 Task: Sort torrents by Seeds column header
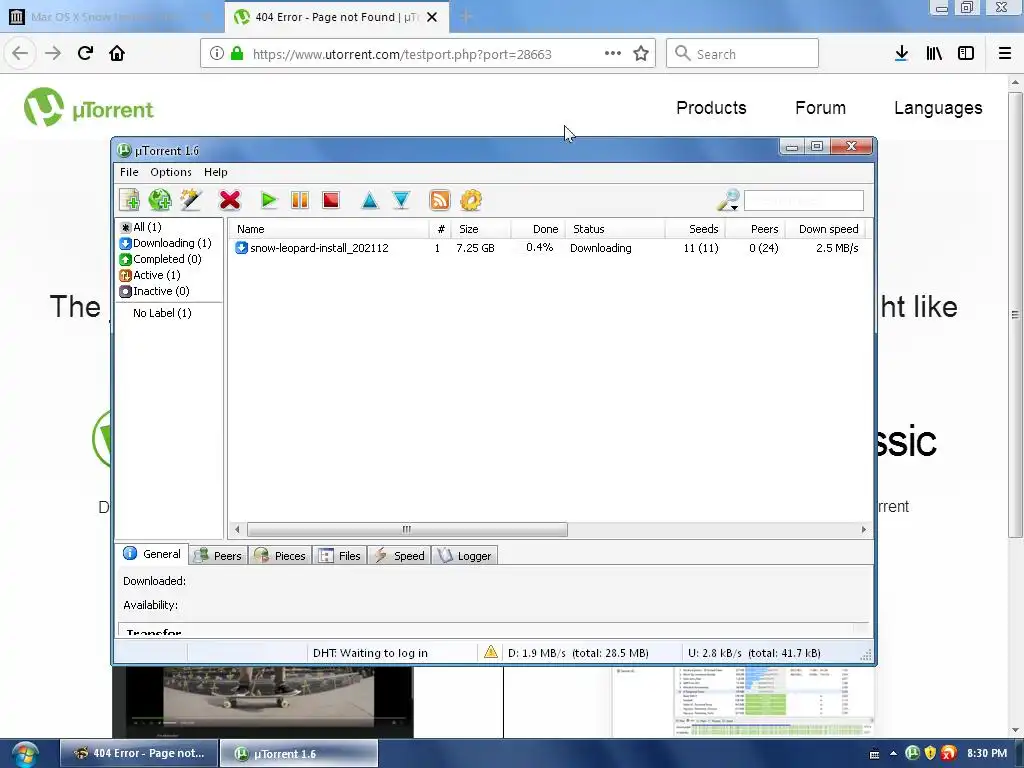pyautogui.click(x=695, y=229)
